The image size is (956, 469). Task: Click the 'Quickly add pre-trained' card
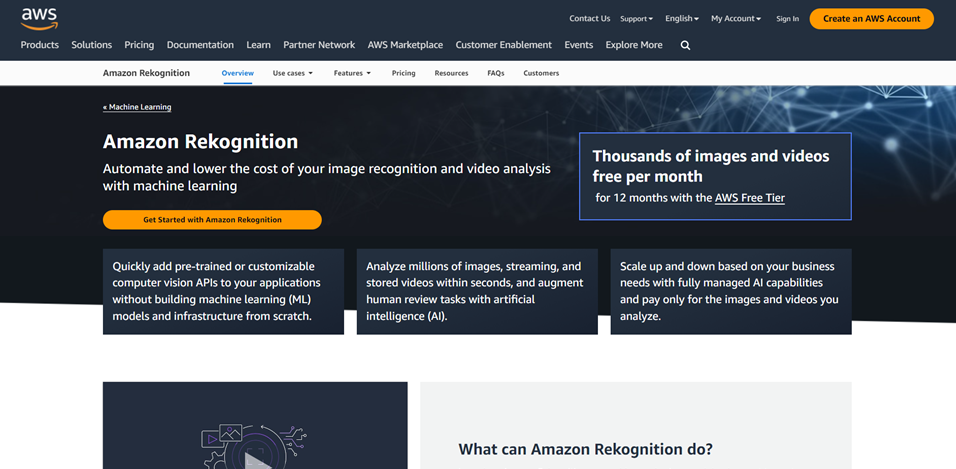223,292
